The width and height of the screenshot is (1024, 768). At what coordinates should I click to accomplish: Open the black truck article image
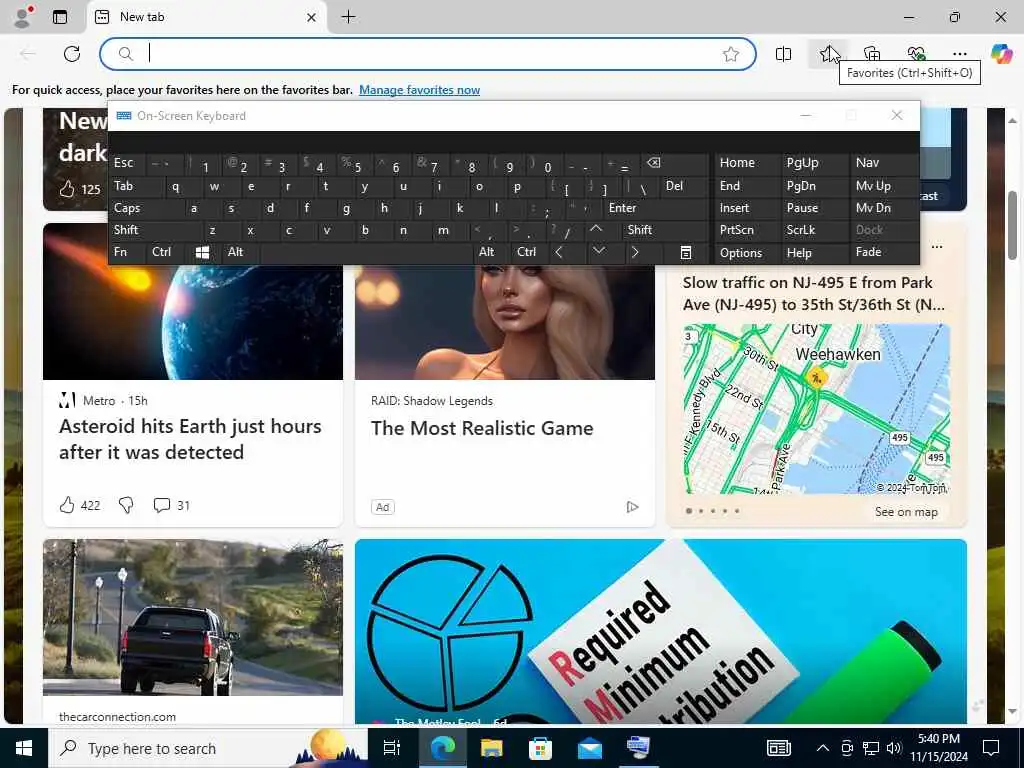193,617
